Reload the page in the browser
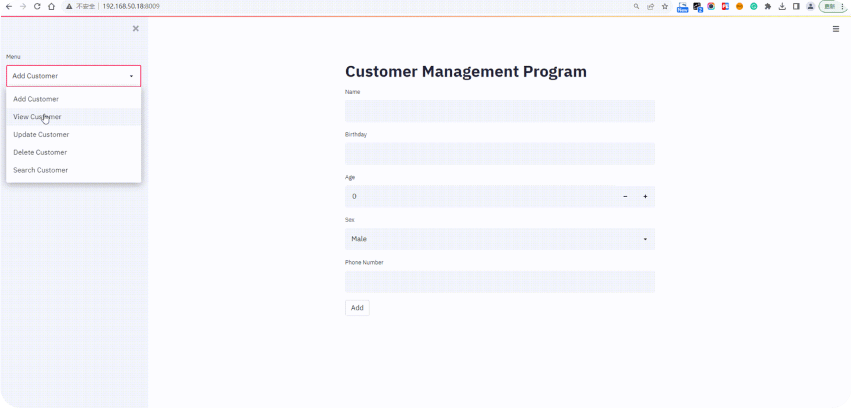The width and height of the screenshot is (851, 408). pos(37,6)
